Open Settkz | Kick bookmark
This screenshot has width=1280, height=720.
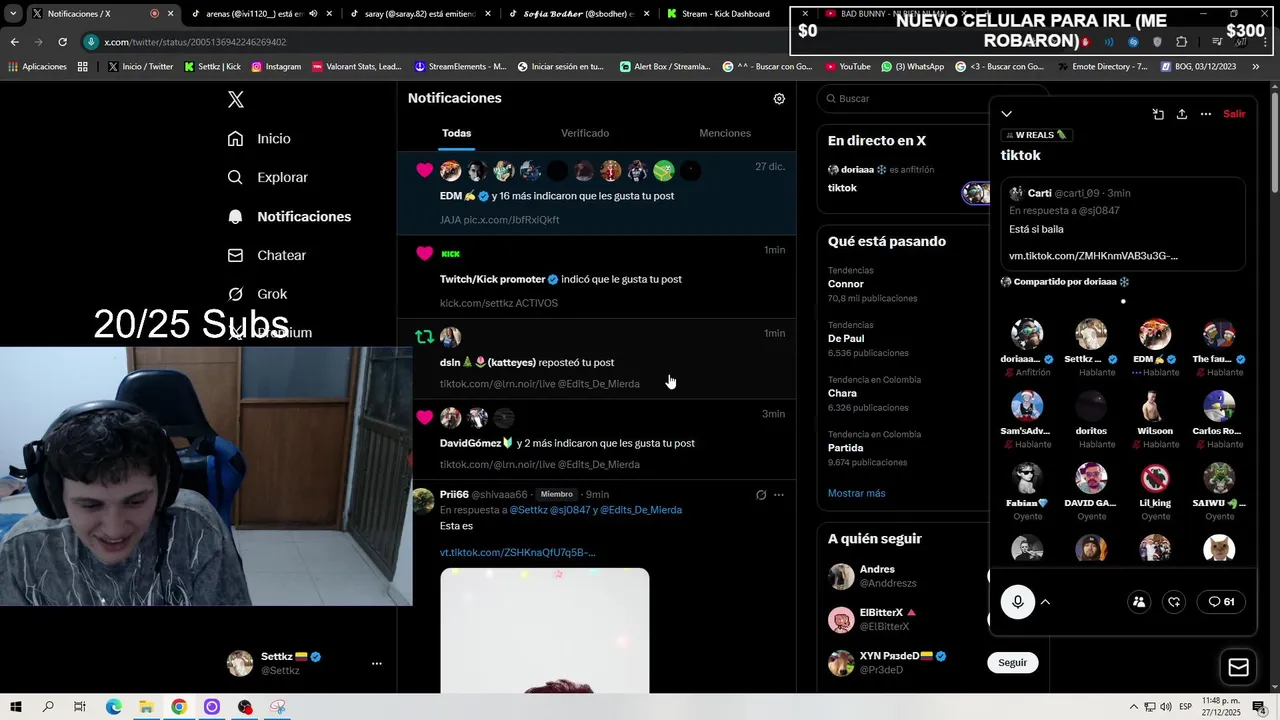click(x=213, y=67)
